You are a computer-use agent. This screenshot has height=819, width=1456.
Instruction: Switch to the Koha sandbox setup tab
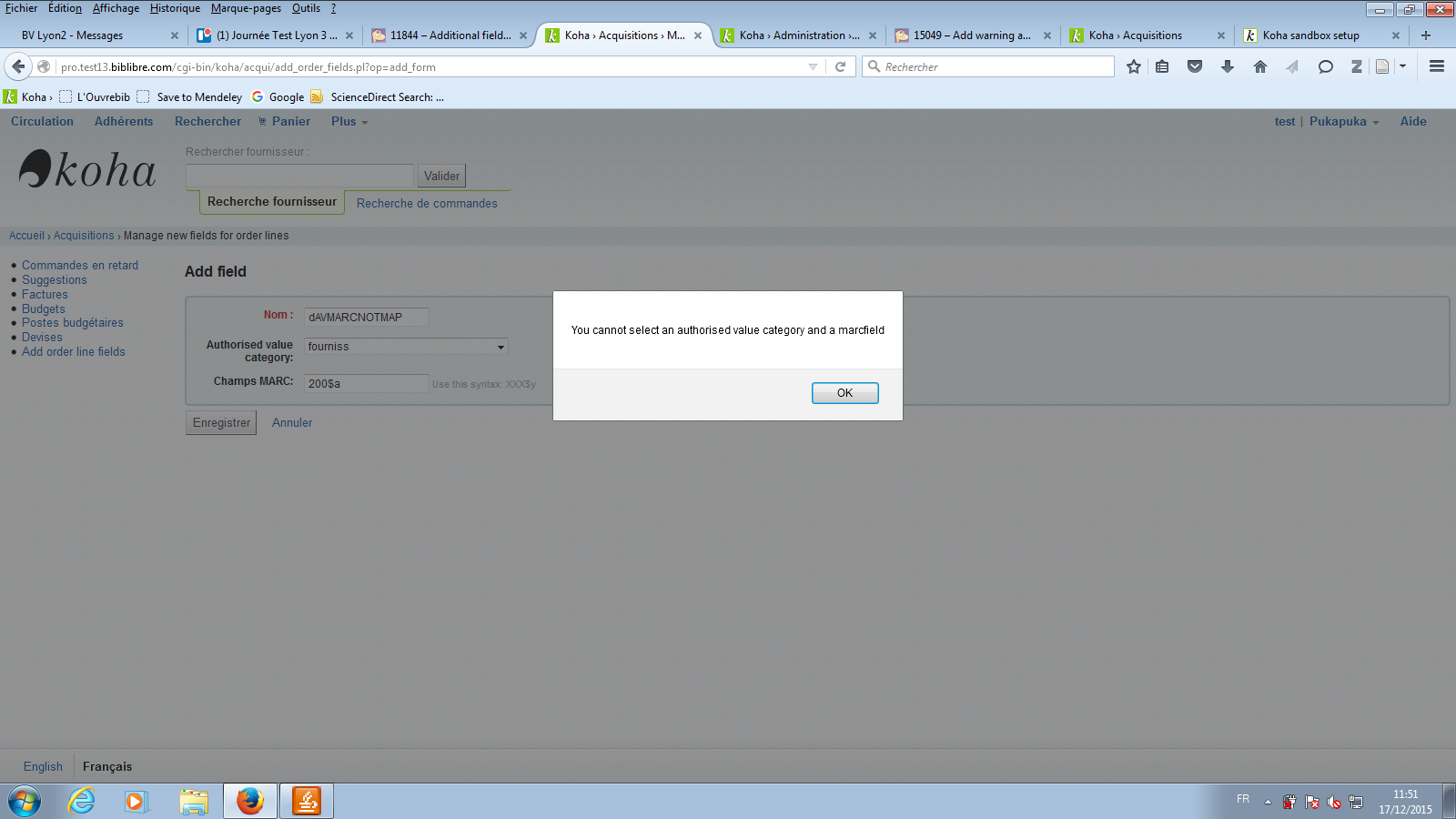[x=1310, y=35]
